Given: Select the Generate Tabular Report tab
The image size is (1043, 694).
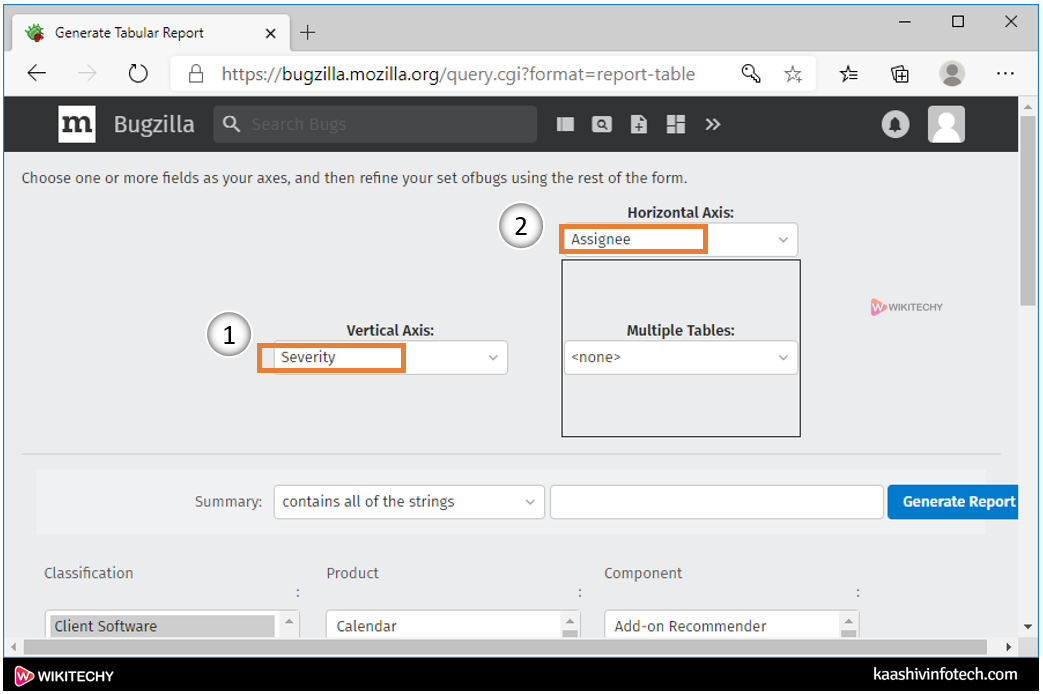Looking at the screenshot, I should coord(130,33).
